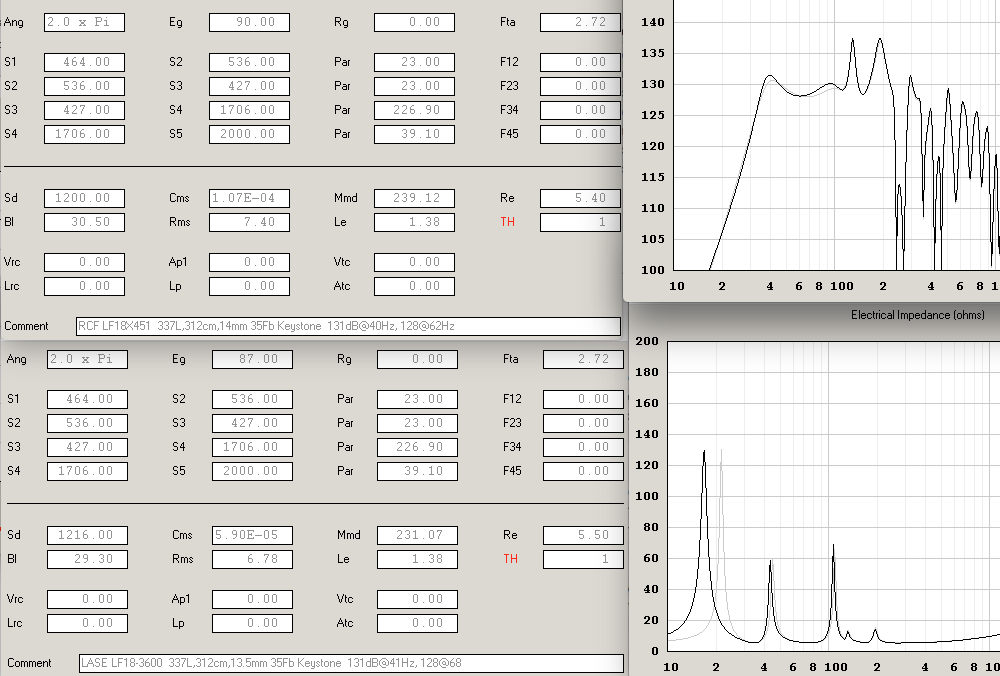The width and height of the screenshot is (1000, 676).
Task: Select Par 39.10 field in the RCF window
Action: click(415, 135)
